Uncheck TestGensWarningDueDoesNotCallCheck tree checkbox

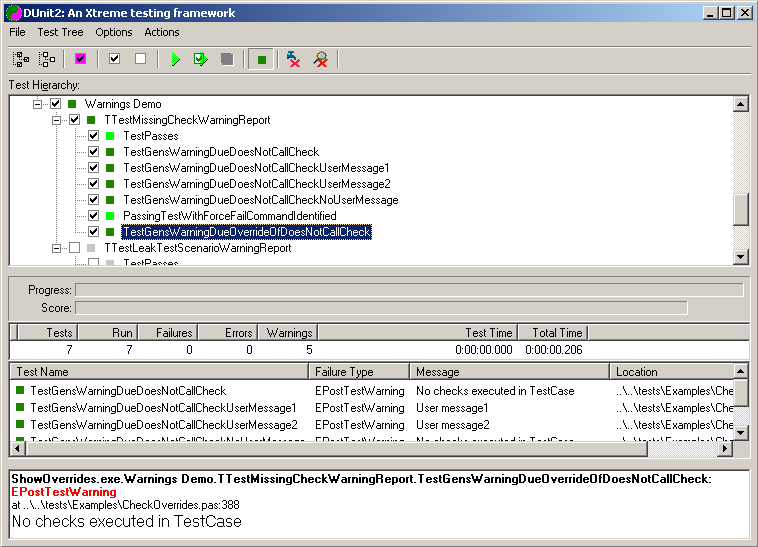click(x=93, y=152)
